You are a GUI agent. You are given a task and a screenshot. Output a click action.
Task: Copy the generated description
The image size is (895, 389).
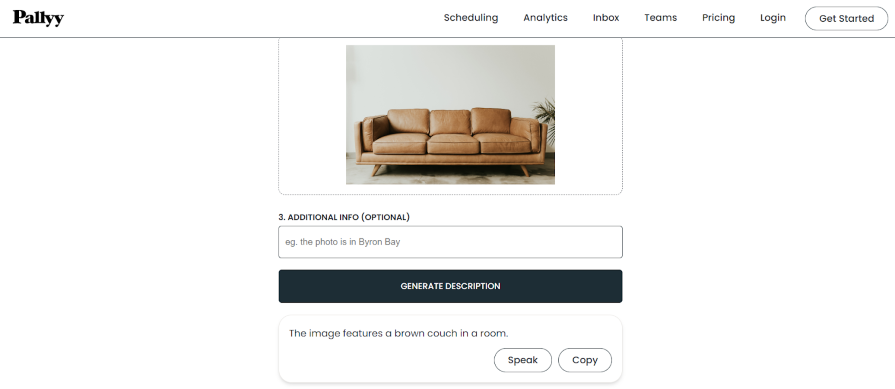(584, 360)
